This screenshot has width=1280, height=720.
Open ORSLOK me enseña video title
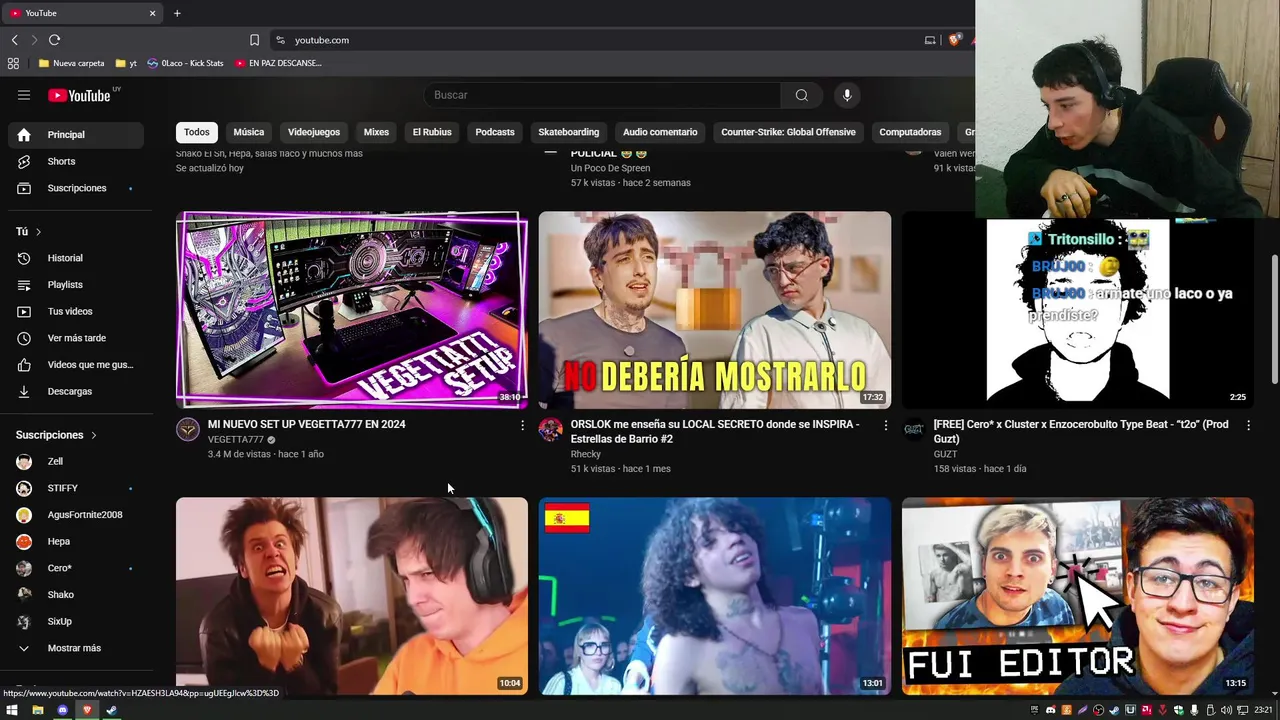pos(715,431)
